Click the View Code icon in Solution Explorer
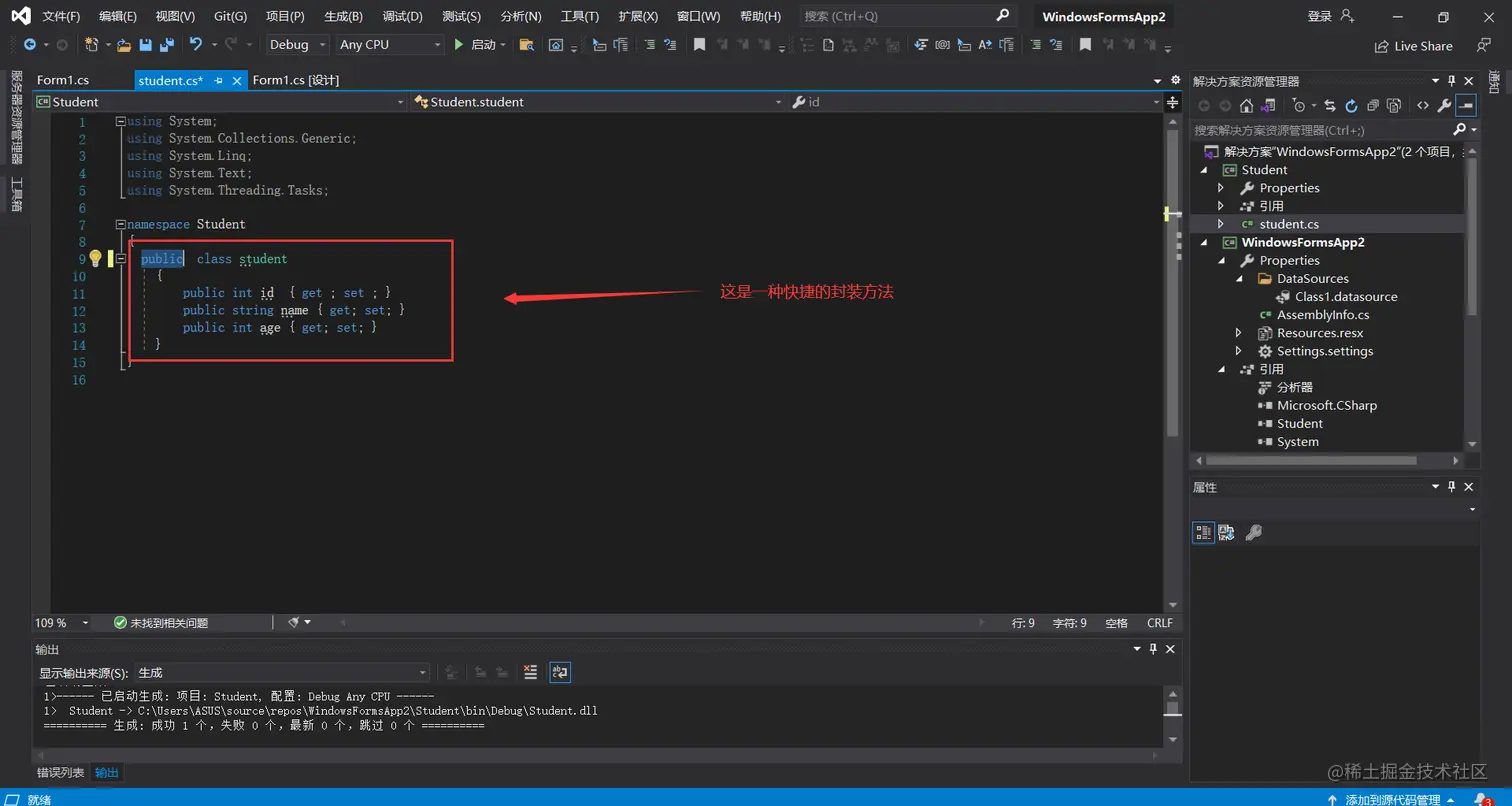The image size is (1512, 806). (1423, 105)
